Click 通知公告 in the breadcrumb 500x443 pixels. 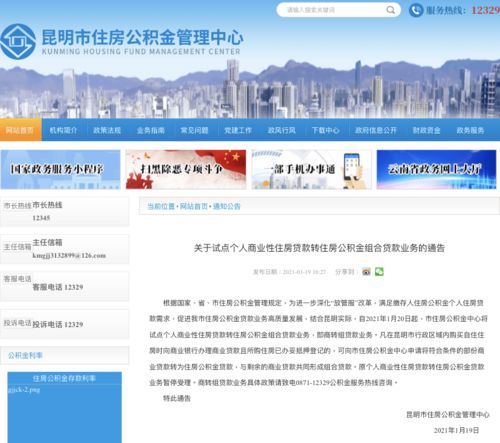point(227,206)
